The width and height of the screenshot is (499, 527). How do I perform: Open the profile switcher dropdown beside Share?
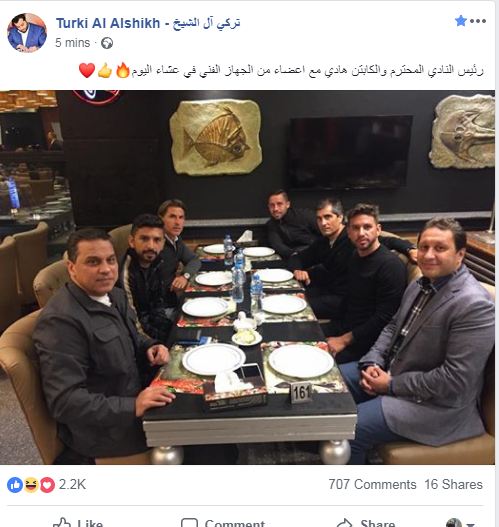pyautogui.click(x=460, y=523)
